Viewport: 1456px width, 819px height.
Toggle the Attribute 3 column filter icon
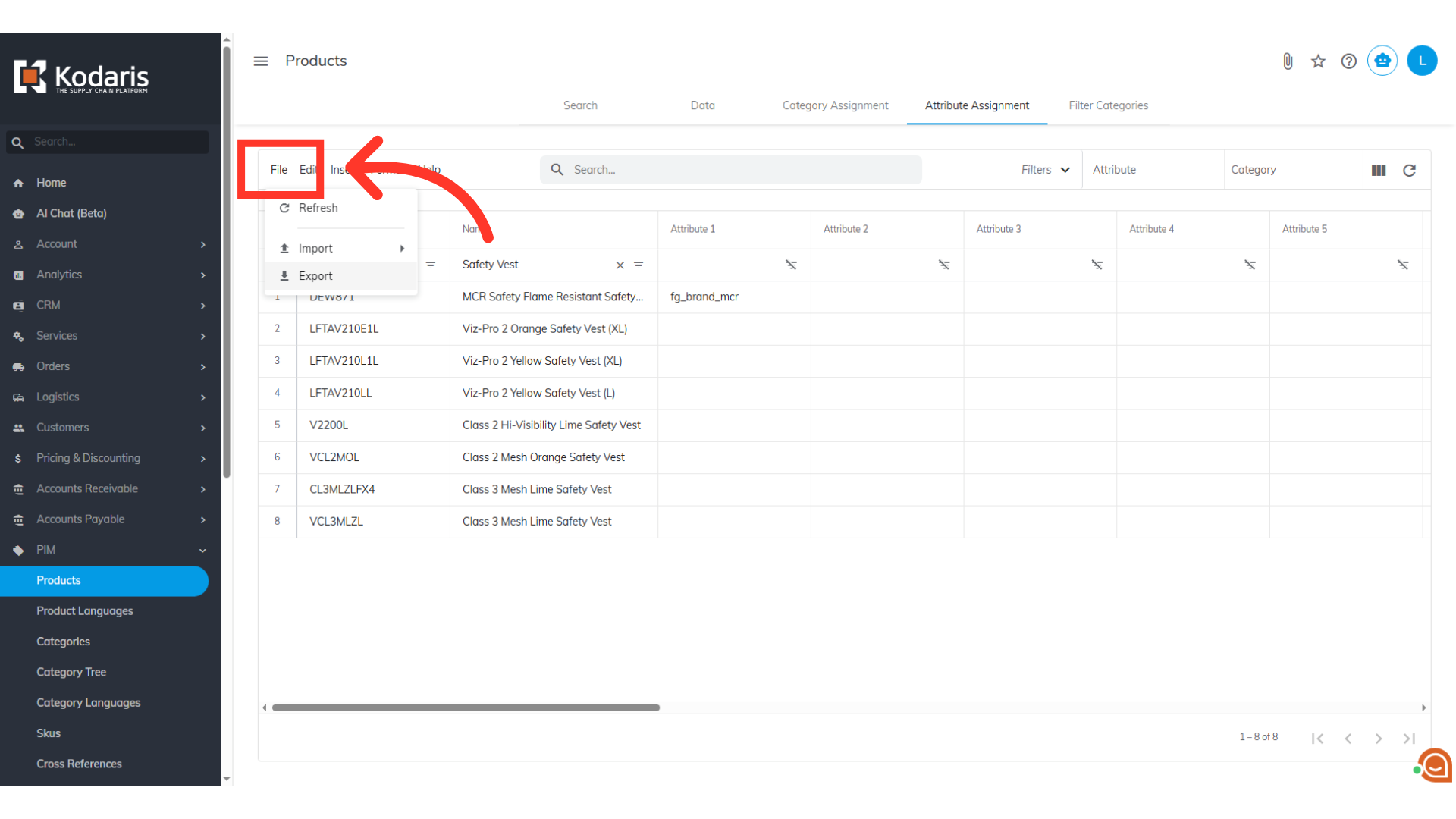pos(1097,265)
